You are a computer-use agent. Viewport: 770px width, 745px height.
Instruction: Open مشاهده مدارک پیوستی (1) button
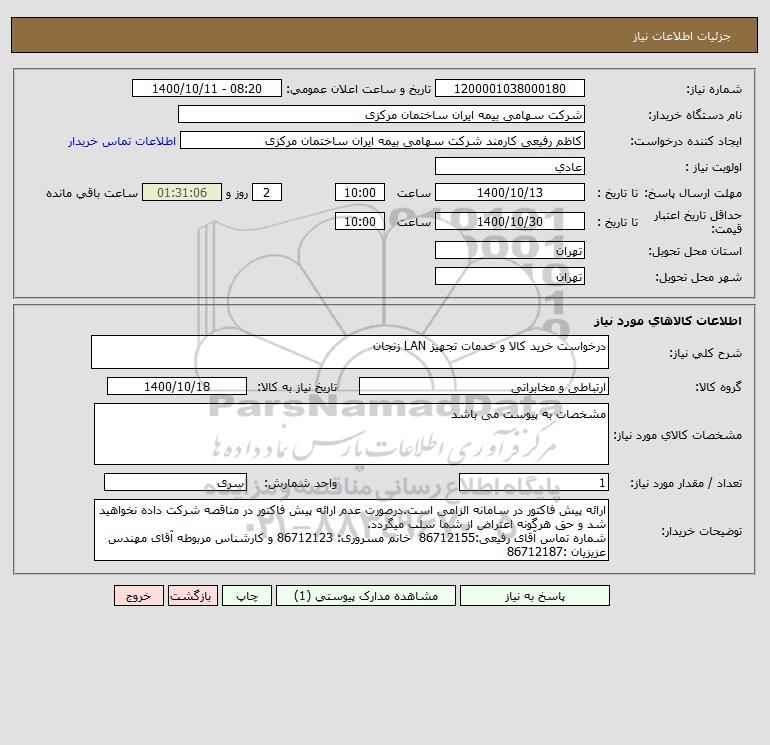point(366,596)
